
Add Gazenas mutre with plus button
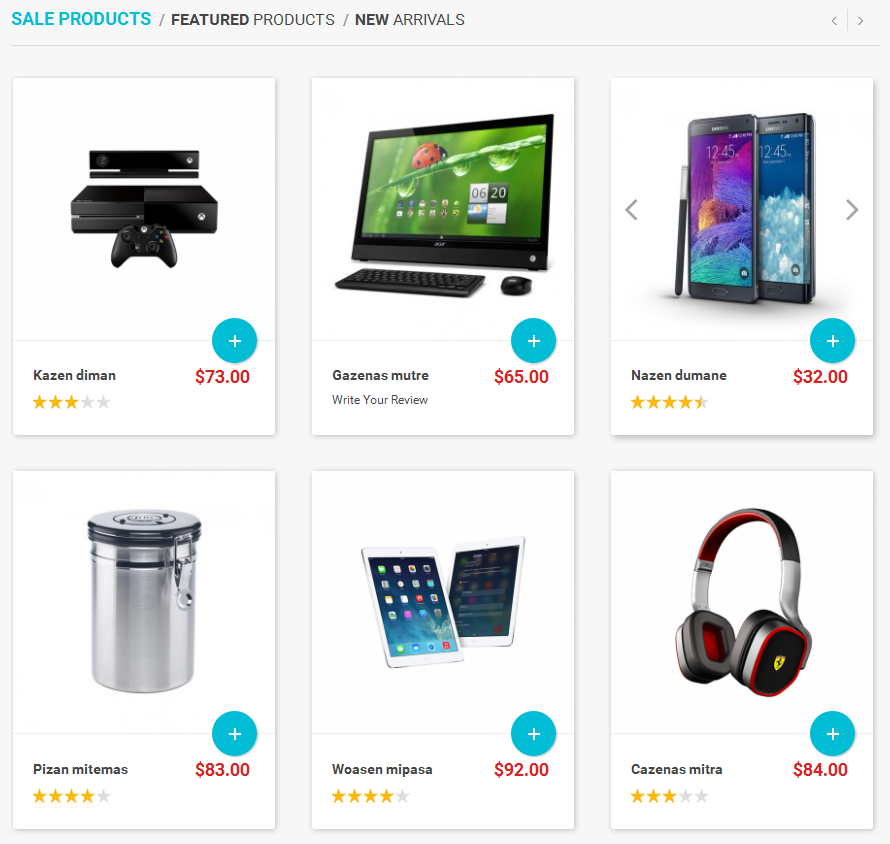click(x=534, y=341)
